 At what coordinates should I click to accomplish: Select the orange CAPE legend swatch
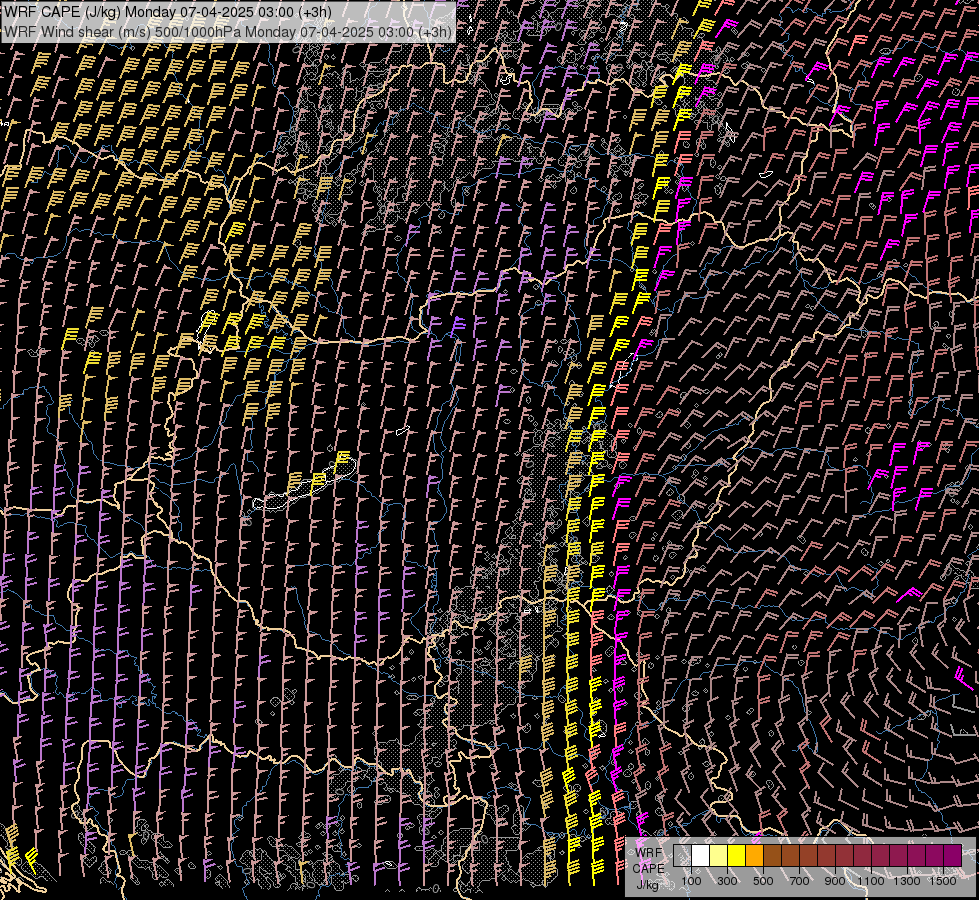coord(754,855)
